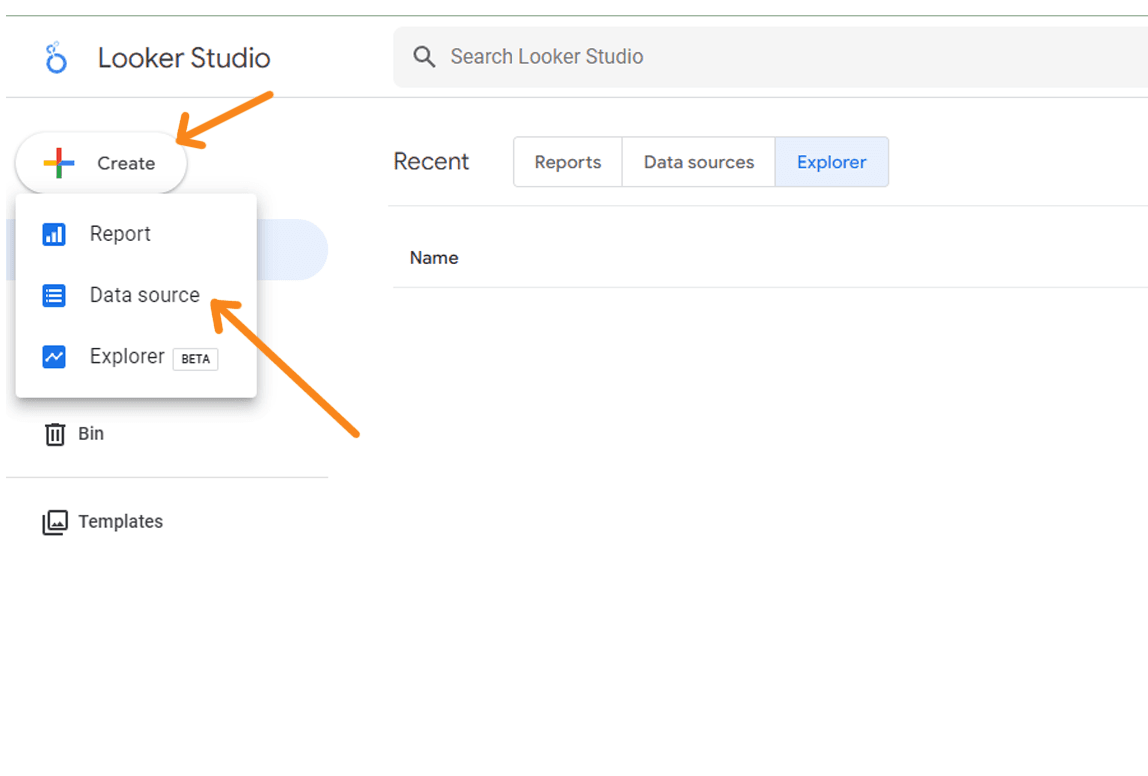Click the Templates gallery icon
Image resolution: width=1148 pixels, height=776 pixels.
coord(55,523)
